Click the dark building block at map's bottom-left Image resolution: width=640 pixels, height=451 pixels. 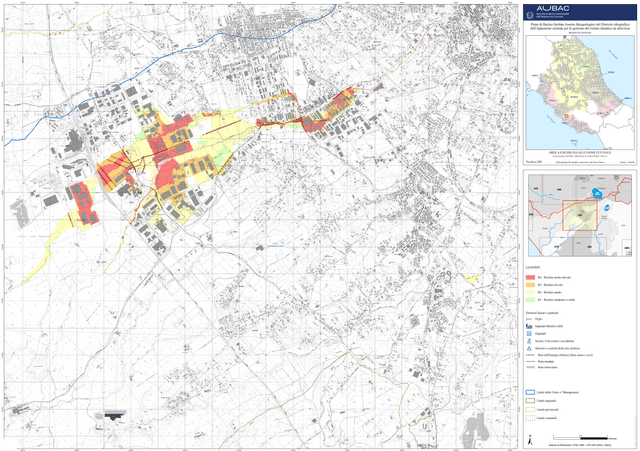pyautogui.click(x=112, y=414)
